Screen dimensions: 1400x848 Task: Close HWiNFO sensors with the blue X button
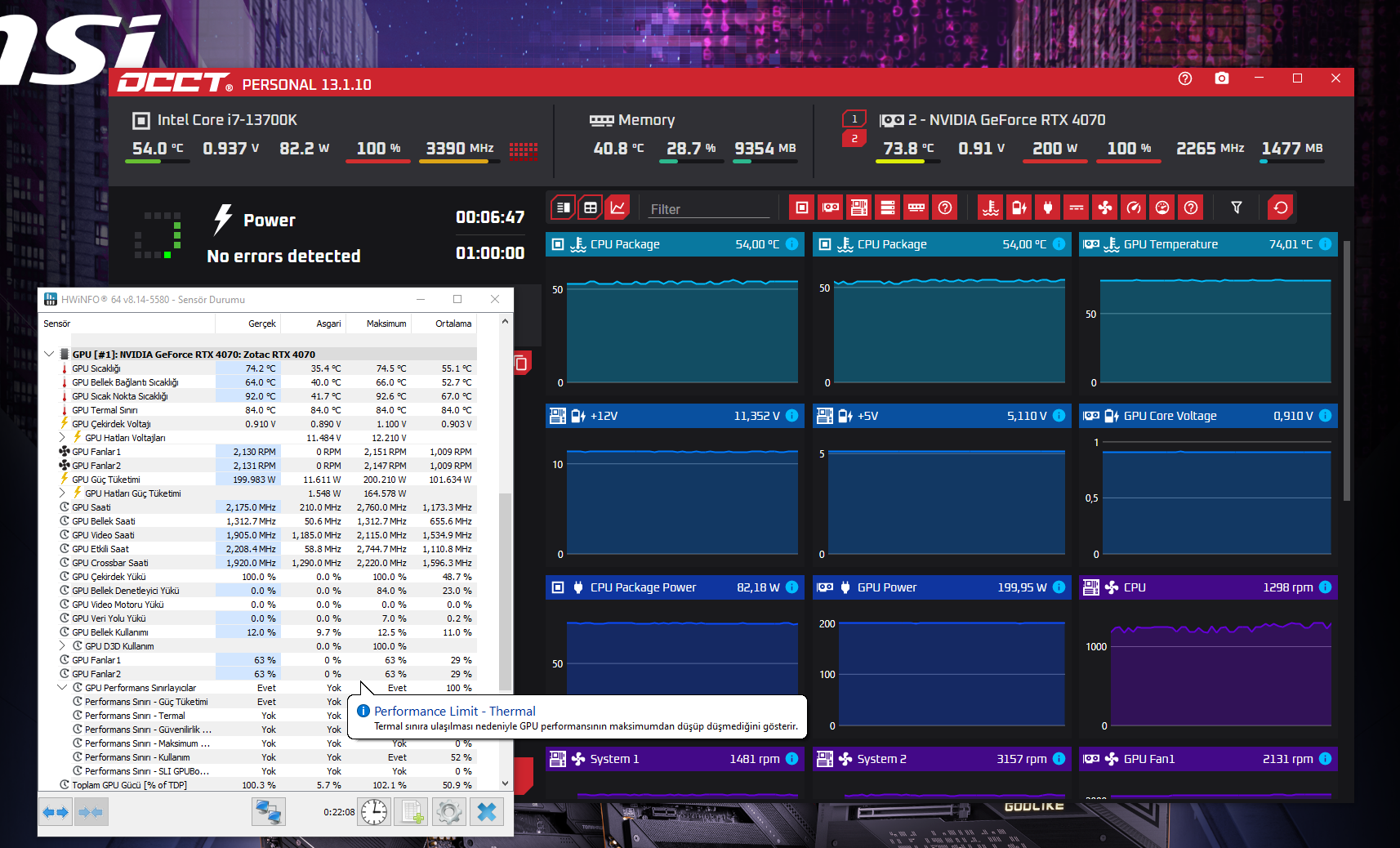pyautogui.click(x=487, y=812)
